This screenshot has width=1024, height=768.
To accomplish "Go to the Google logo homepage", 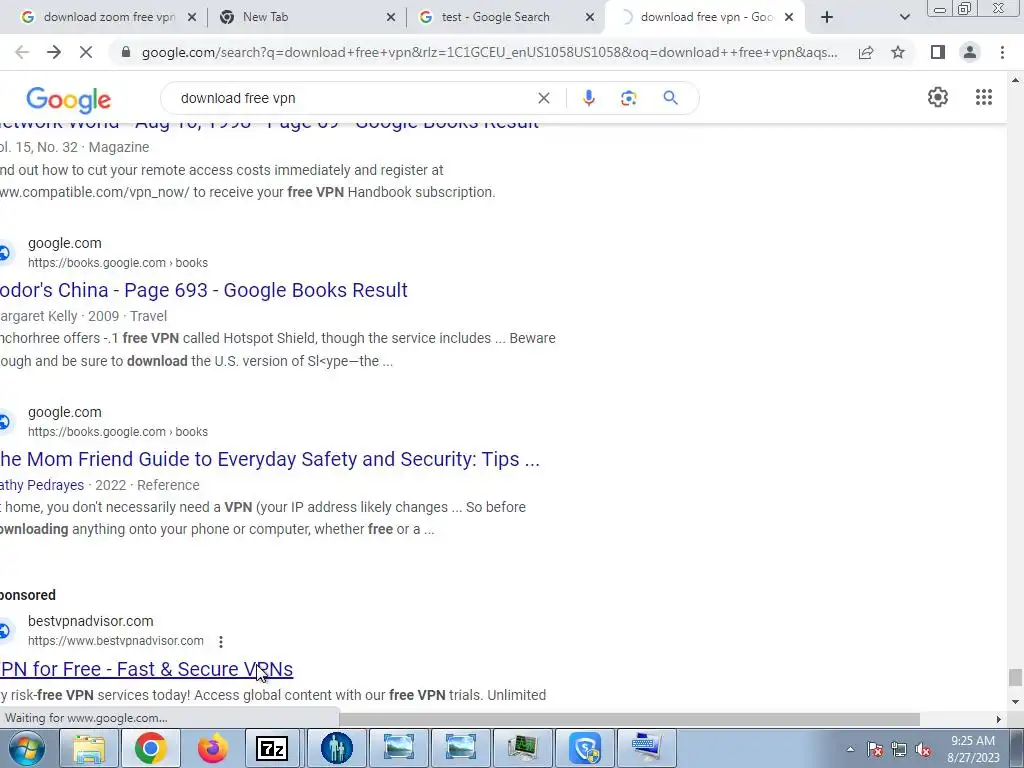I will click(x=69, y=100).
